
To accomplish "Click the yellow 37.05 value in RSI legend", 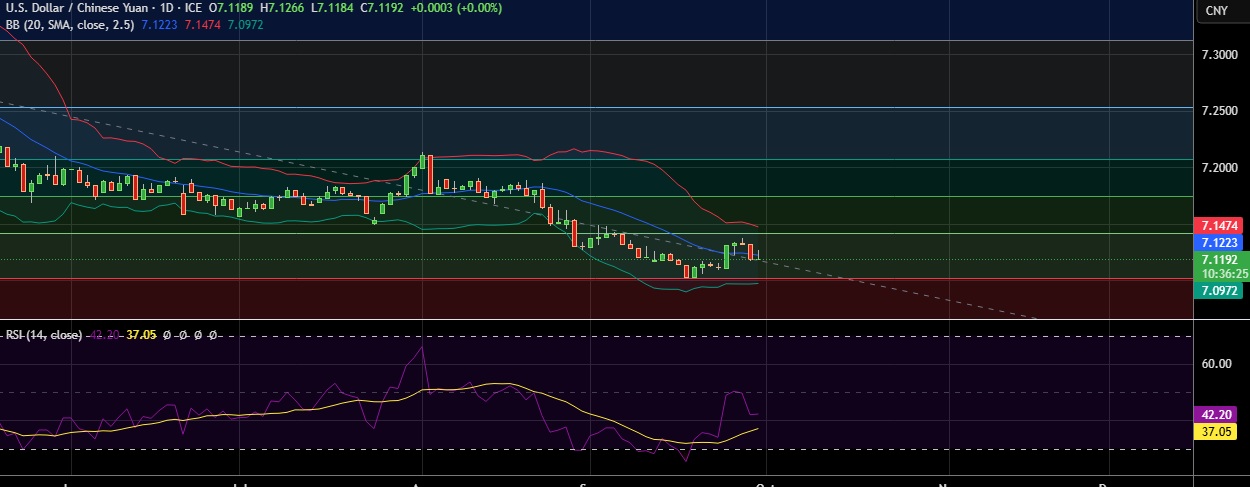I will tap(141, 335).
